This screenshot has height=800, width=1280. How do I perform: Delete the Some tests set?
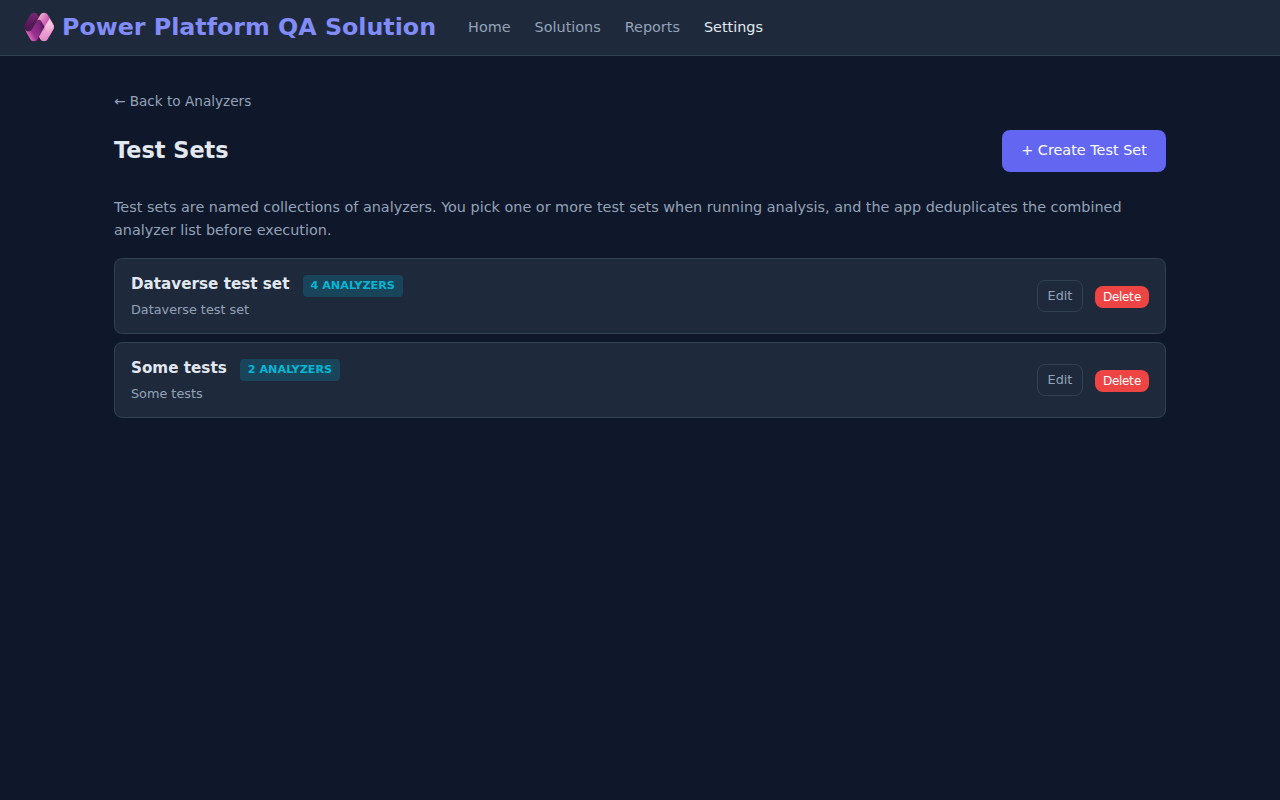(x=1121, y=381)
